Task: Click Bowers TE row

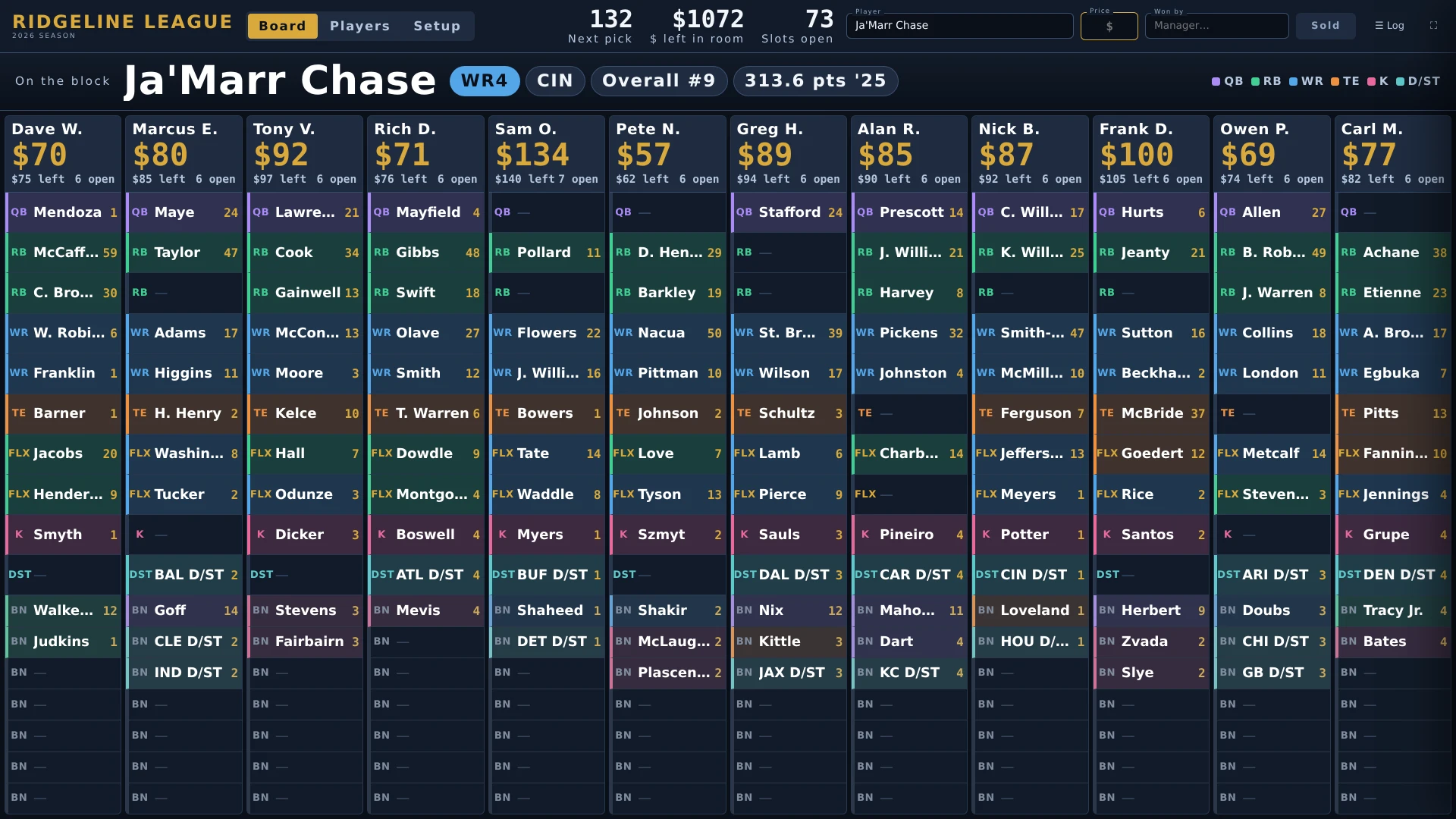Action: 547,413
